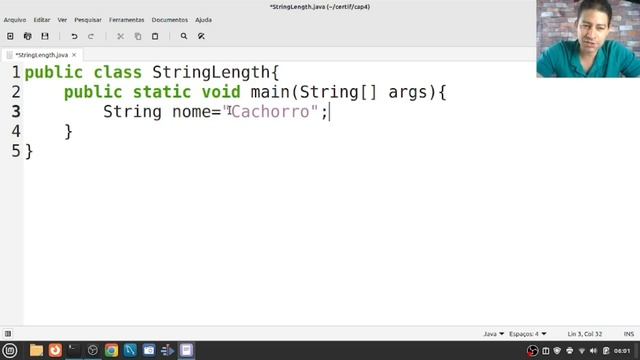This screenshot has width=640, height=360.
Task: Open Find with the magnifier icon
Action: 184,36
